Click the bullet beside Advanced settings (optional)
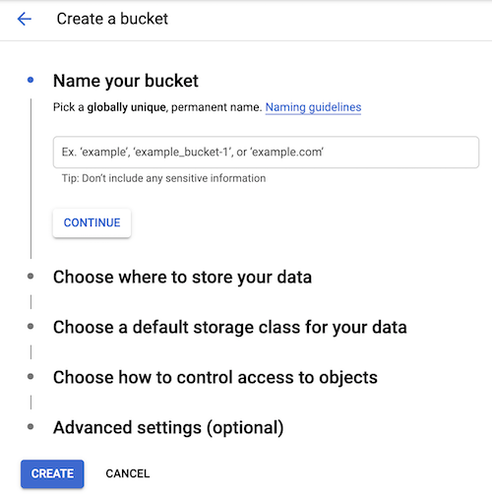 [30, 427]
